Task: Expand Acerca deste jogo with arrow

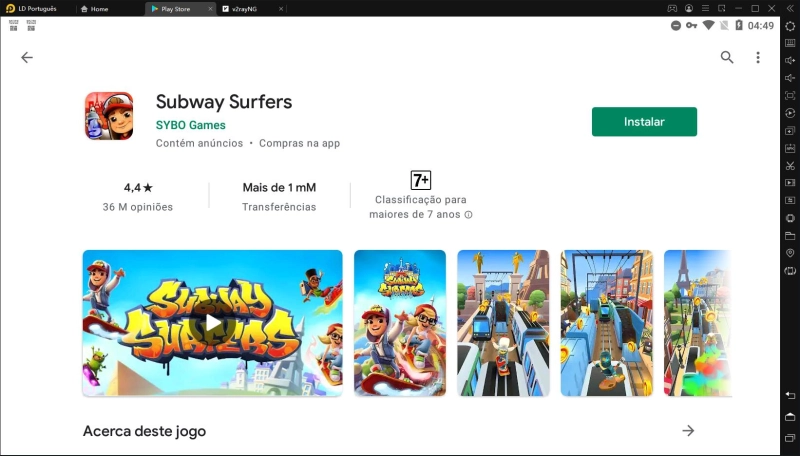Action: [688, 431]
